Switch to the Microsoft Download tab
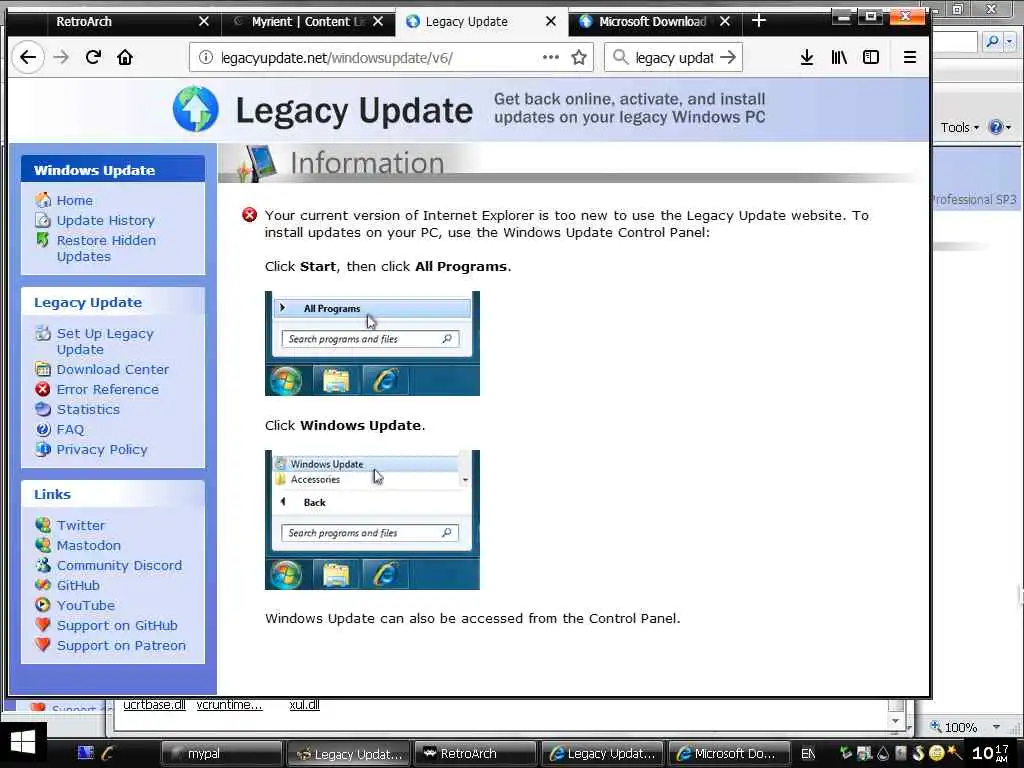Image resolution: width=1024 pixels, height=768 pixels. [x=655, y=22]
